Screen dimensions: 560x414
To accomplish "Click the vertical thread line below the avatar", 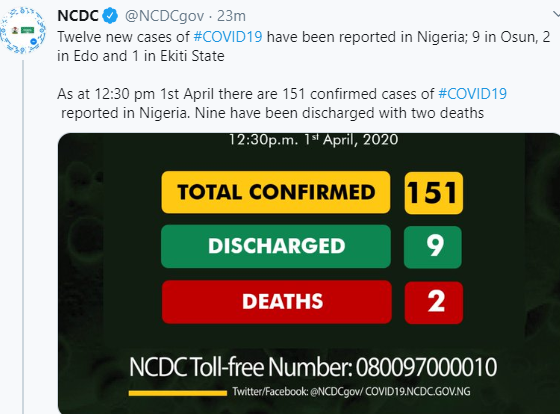I will 24,237.
